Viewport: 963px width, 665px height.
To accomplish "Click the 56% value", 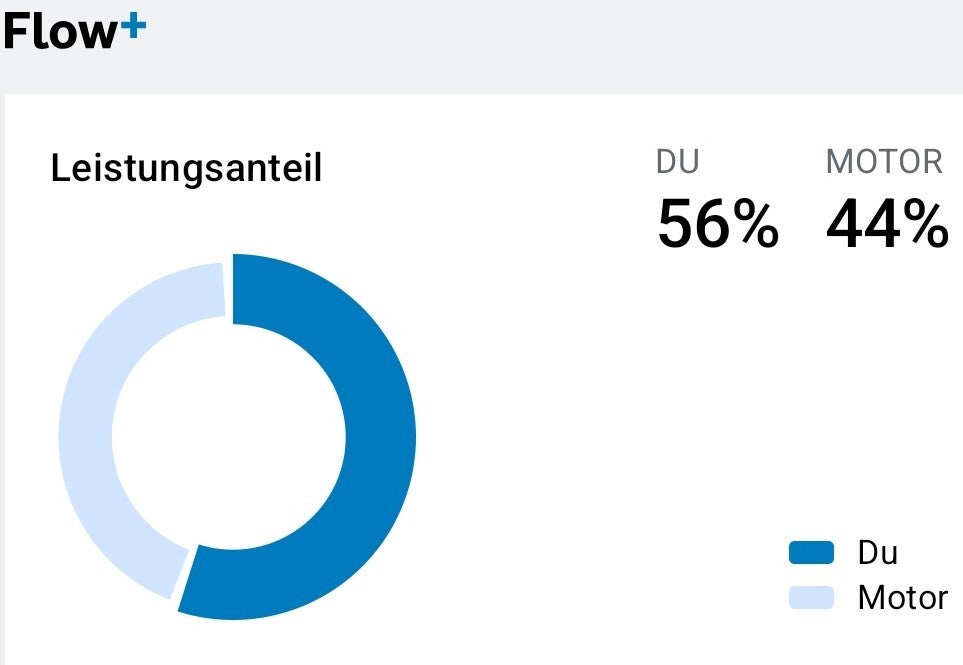I will click(717, 223).
